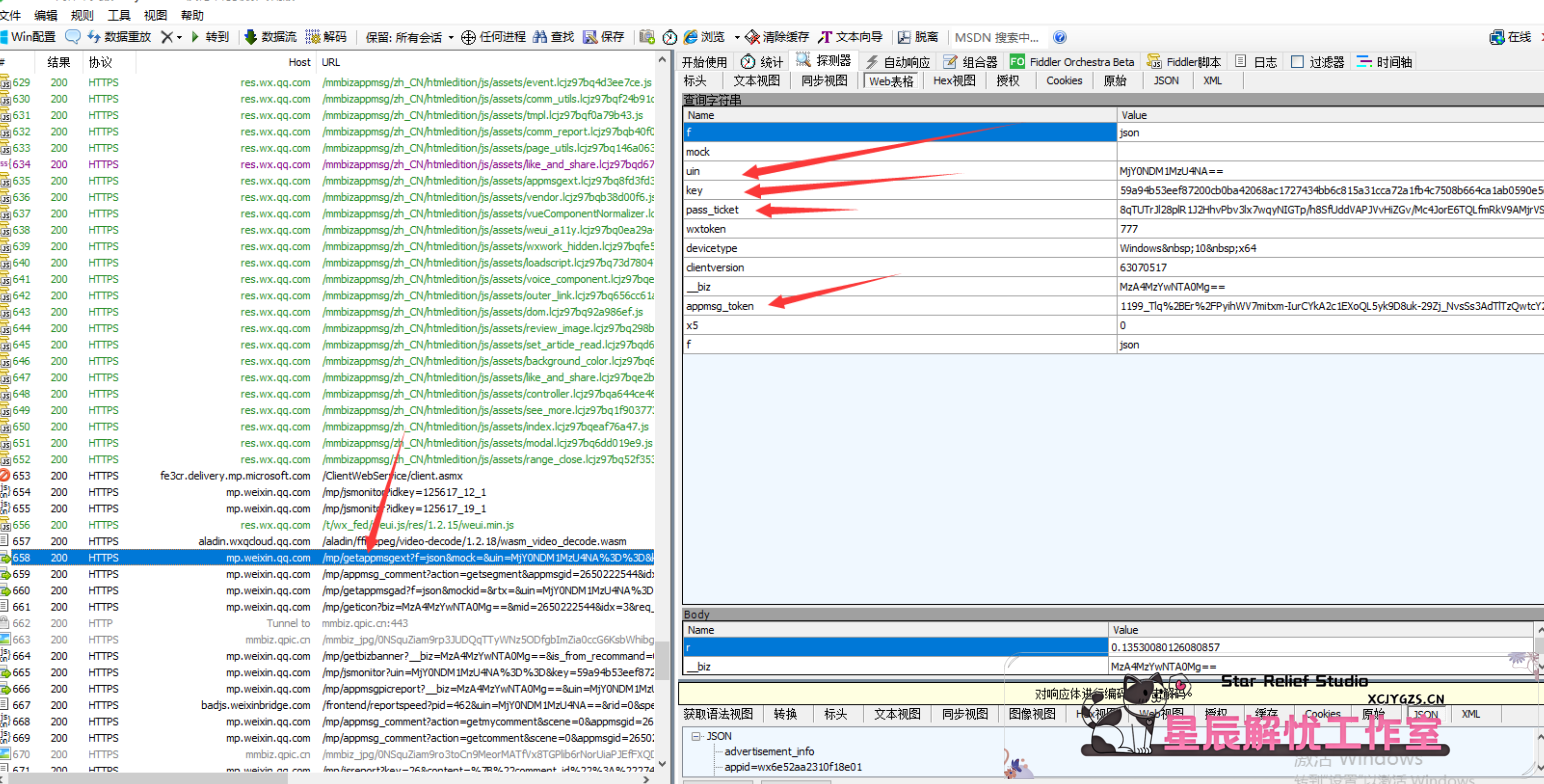This screenshot has height=784, width=1544.
Task: Select session 658 getappmsgext row
Action: [x=328, y=558]
